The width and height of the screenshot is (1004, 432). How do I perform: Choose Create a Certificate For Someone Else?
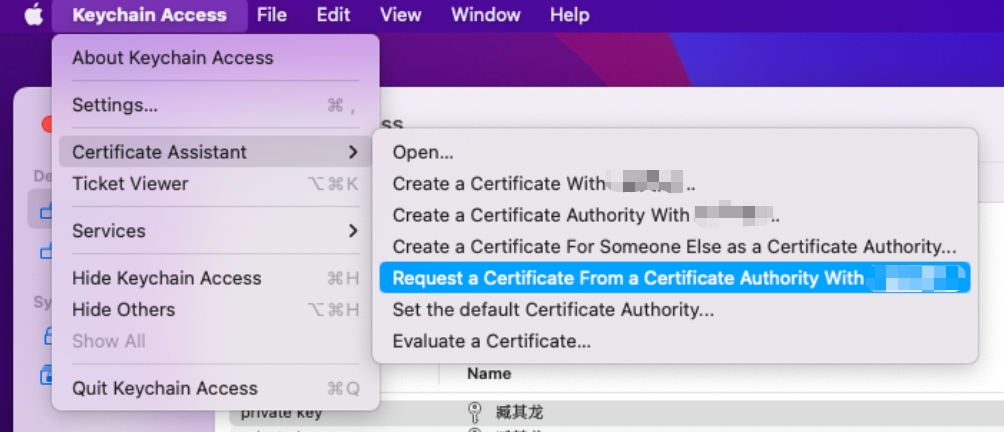[673, 246]
